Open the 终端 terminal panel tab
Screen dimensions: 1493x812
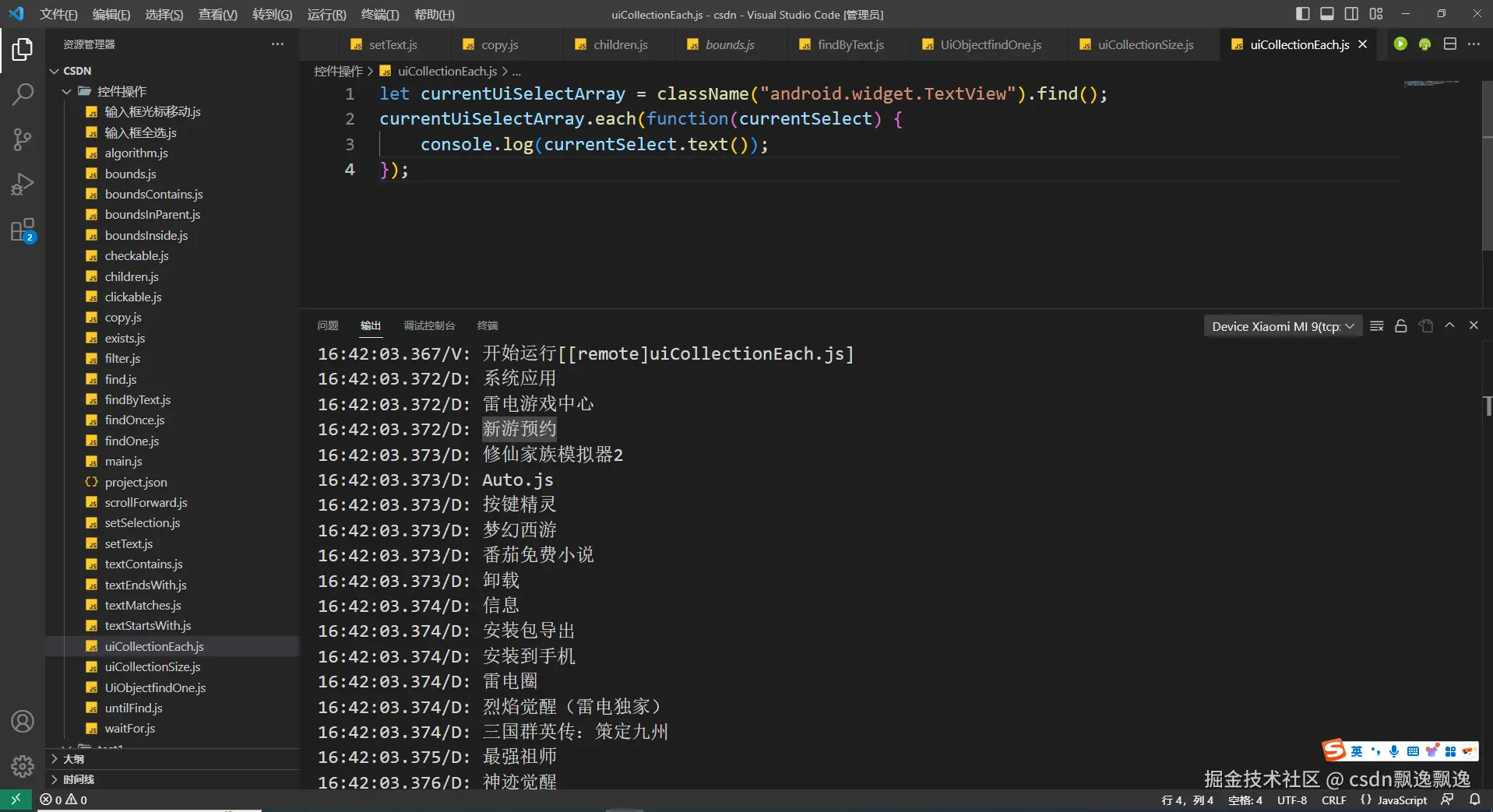pos(488,325)
